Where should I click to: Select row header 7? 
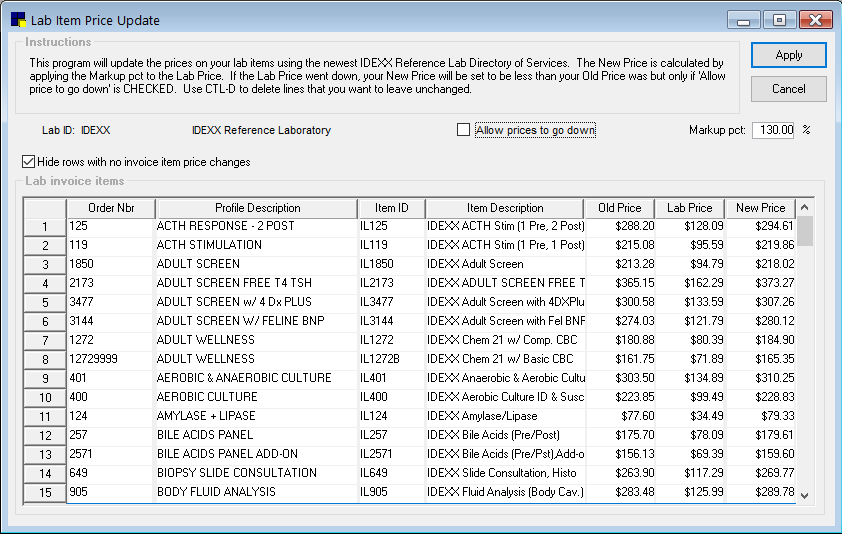45,341
